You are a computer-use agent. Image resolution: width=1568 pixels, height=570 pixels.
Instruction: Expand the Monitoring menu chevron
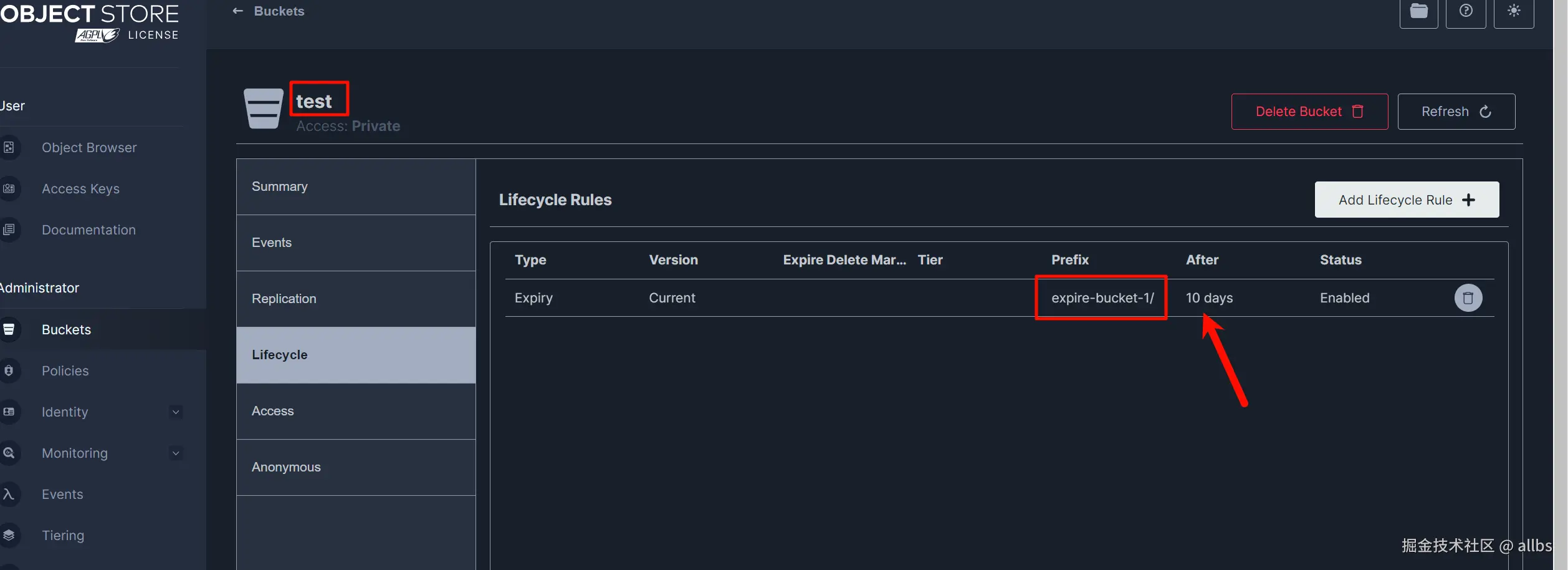click(176, 453)
